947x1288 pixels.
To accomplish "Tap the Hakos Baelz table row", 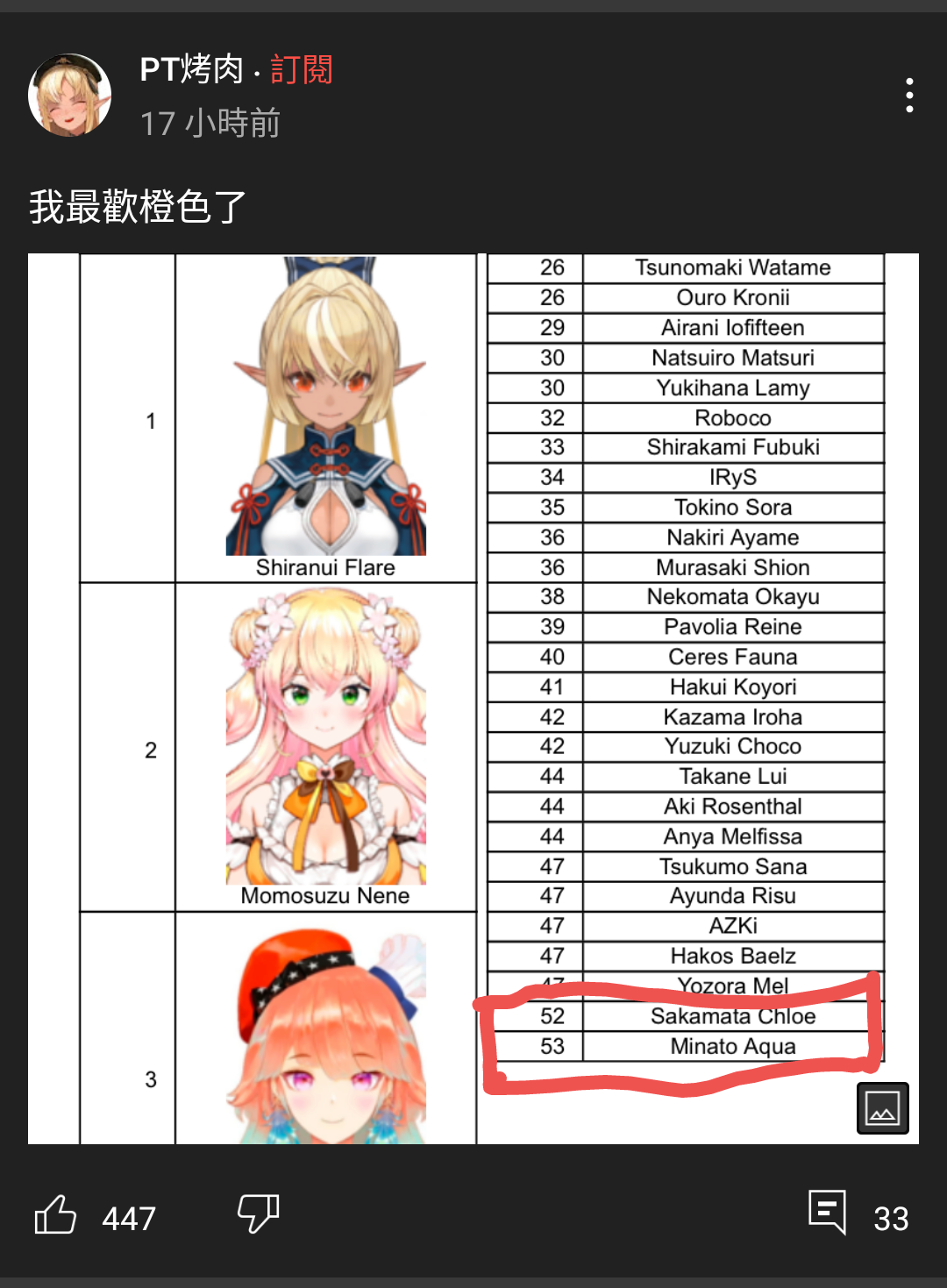I will pyautogui.click(x=686, y=956).
